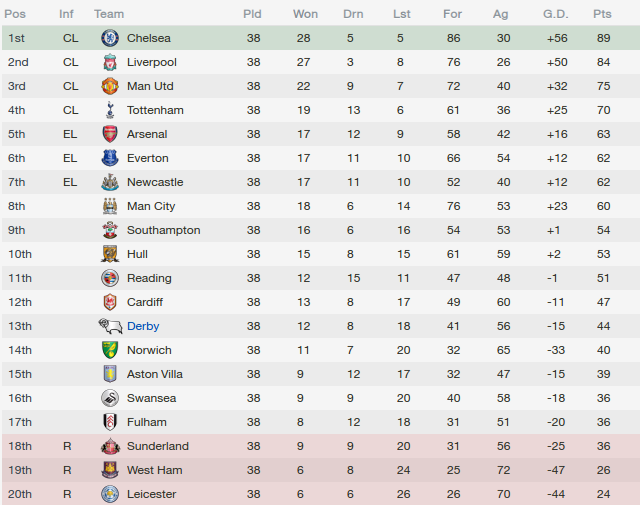
Task: Click the Tottenham cockerel logo
Action: [x=110, y=110]
